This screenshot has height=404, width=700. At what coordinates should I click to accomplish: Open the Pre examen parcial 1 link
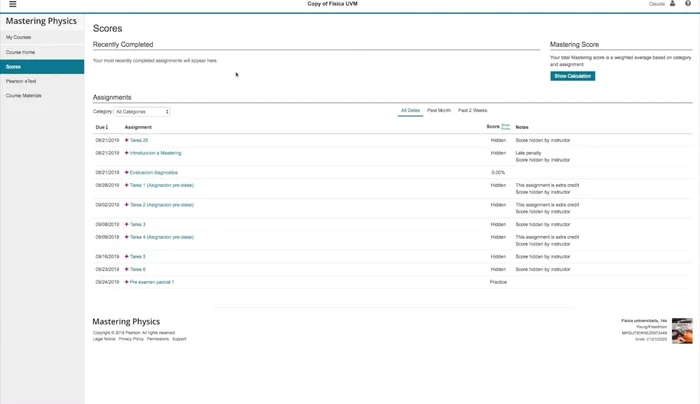152,282
